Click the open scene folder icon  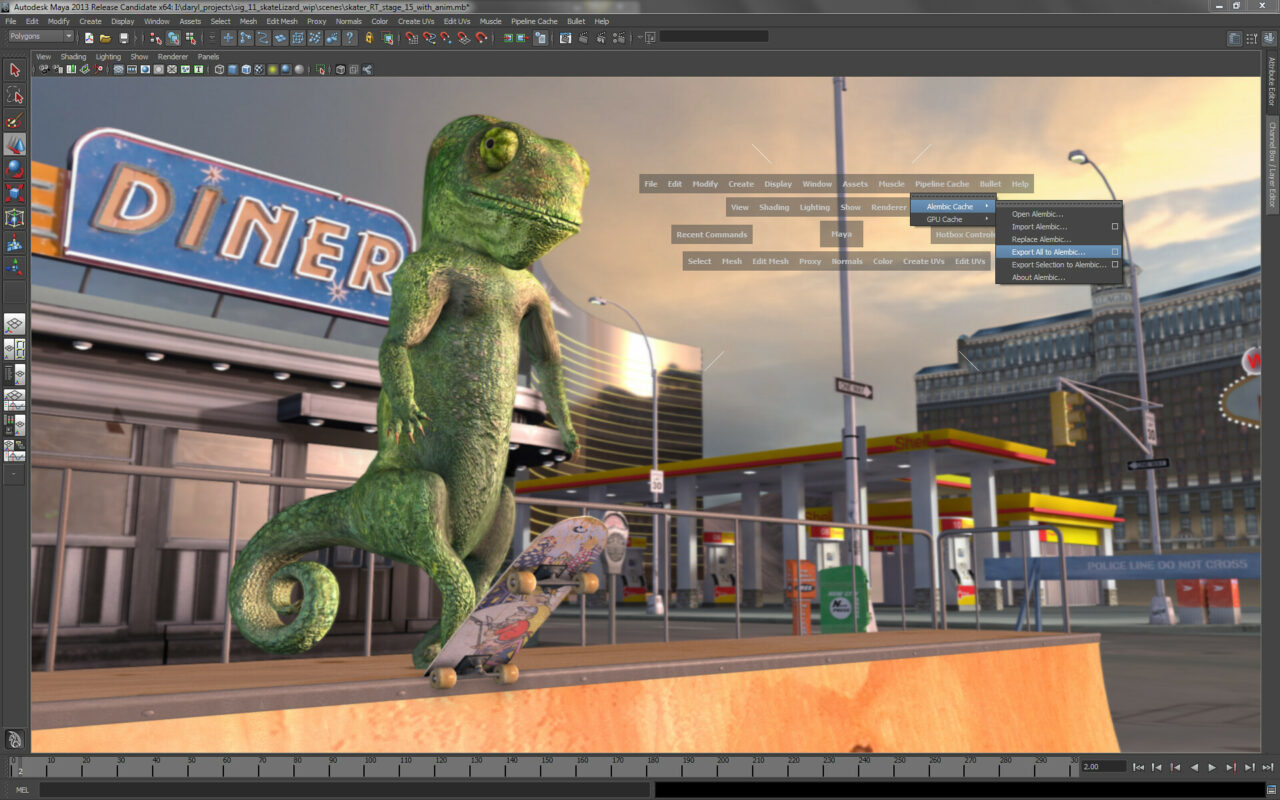pyautogui.click(x=105, y=38)
